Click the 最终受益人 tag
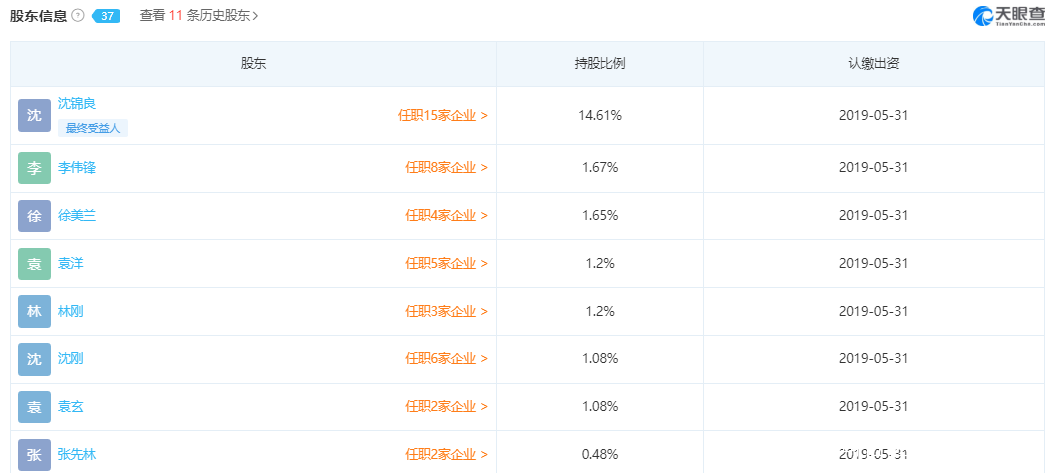The width and height of the screenshot is (1057, 473). [93, 128]
